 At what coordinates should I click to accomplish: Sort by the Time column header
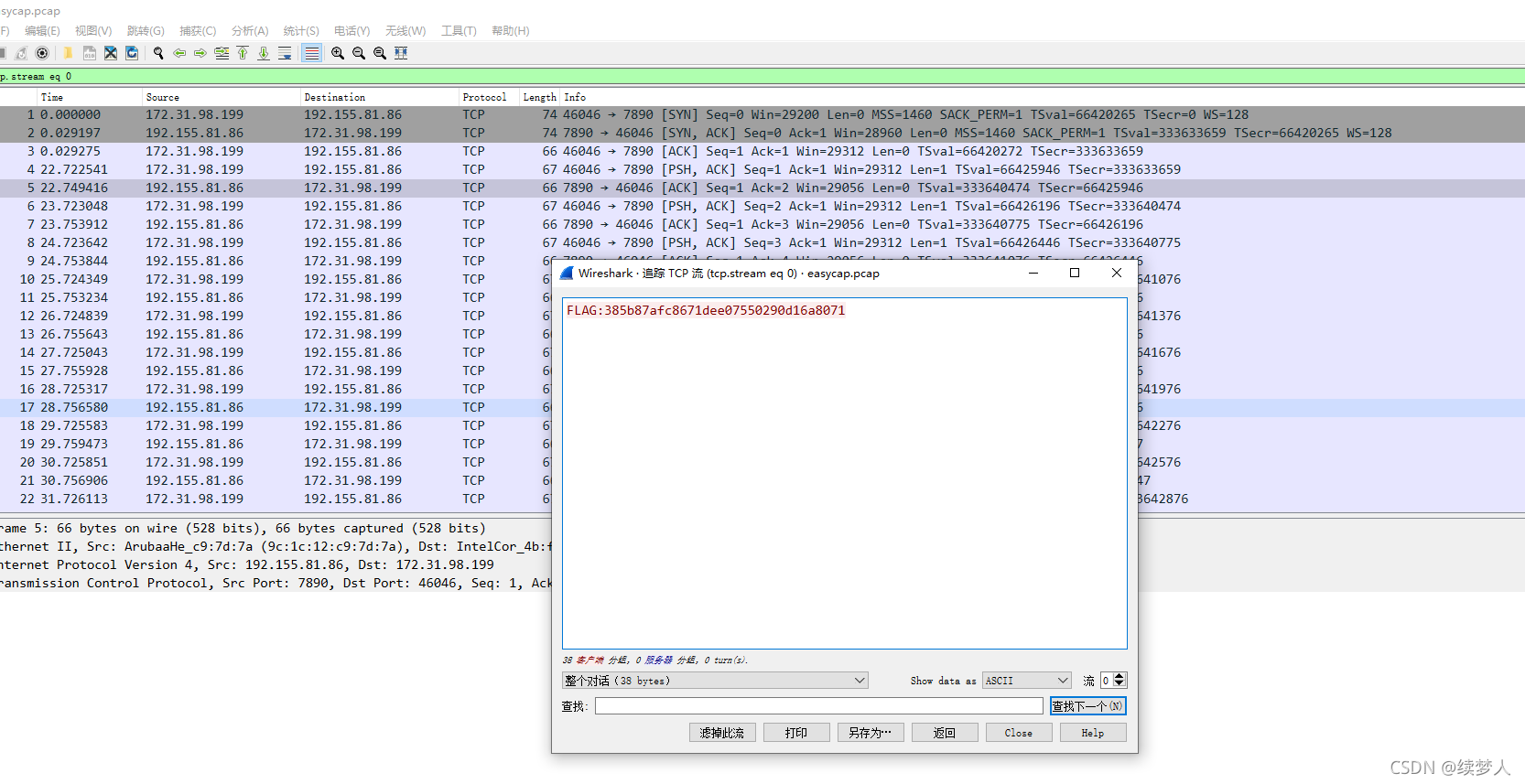[x=89, y=97]
